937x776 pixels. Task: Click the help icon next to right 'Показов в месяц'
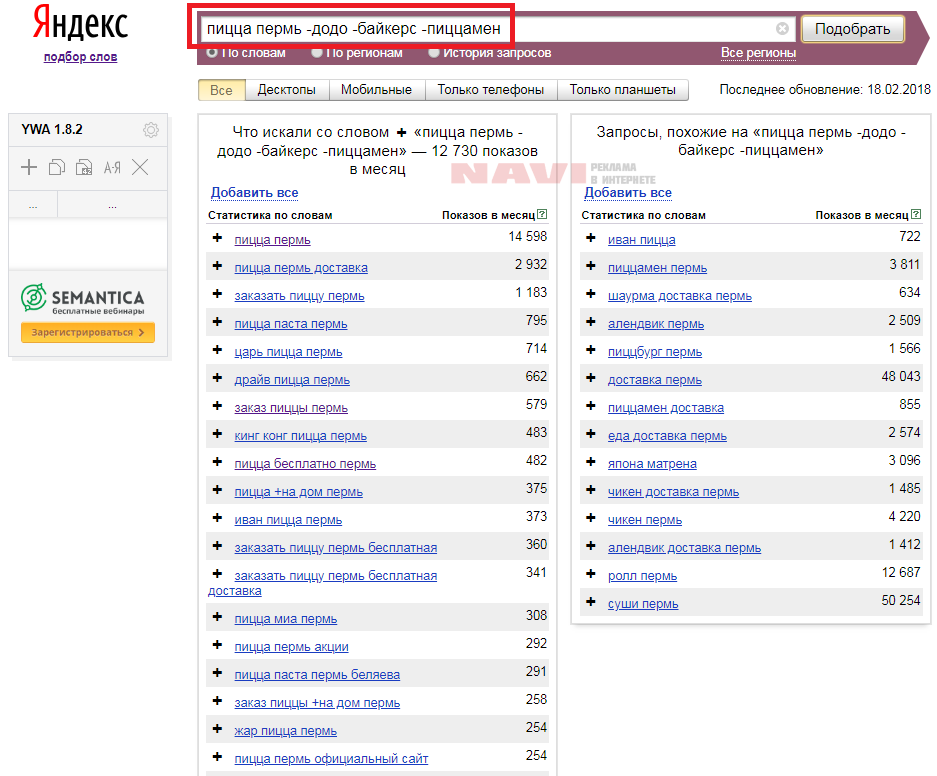[916, 214]
